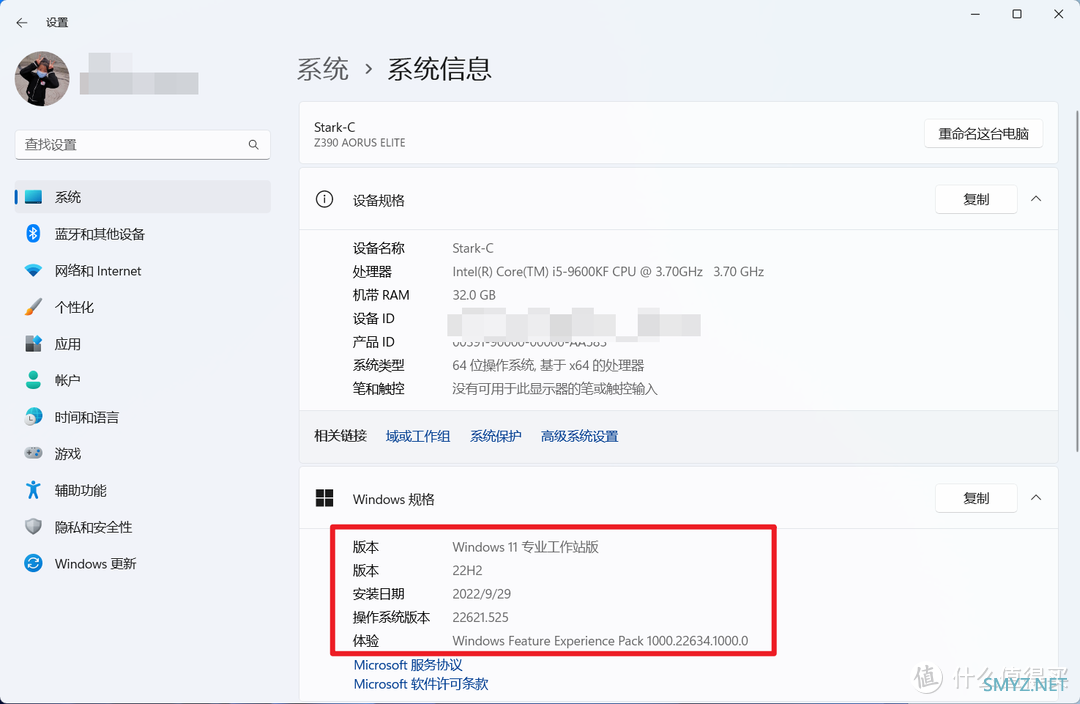Click the Windows 规格 header text
The image size is (1080, 704).
(x=393, y=499)
